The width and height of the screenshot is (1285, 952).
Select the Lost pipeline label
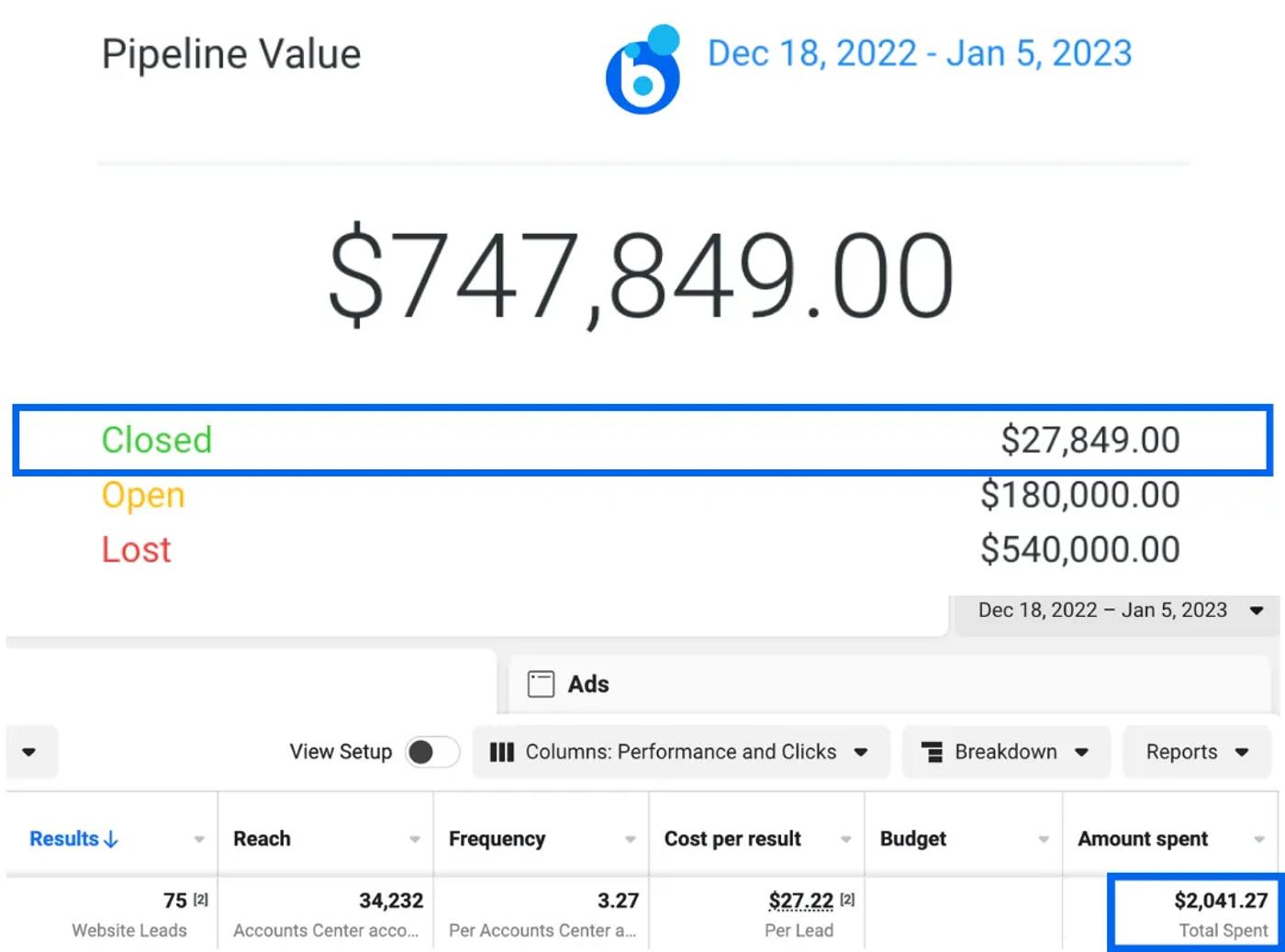pos(136,550)
